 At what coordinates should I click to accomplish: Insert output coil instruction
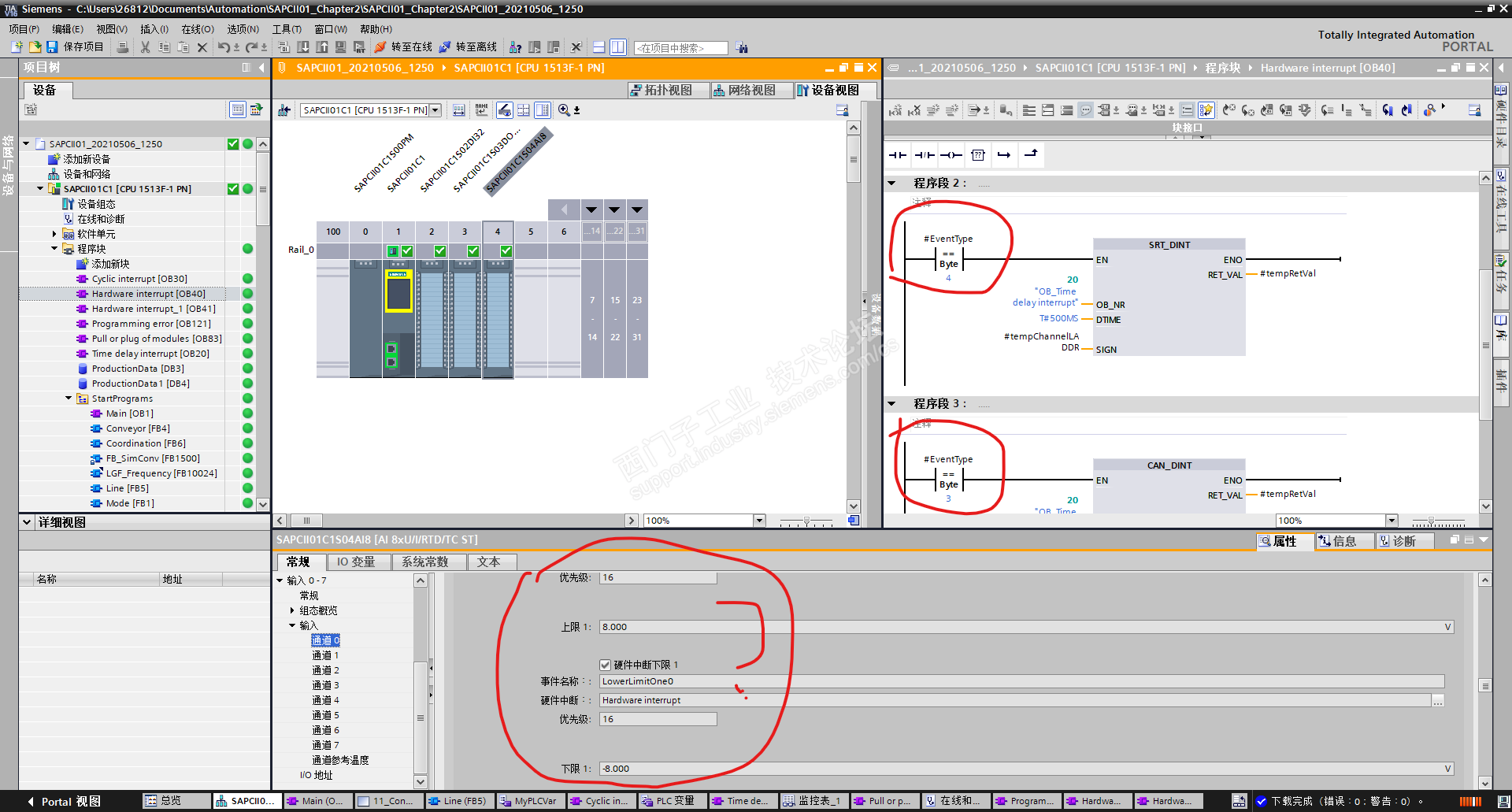pyautogui.click(x=951, y=155)
